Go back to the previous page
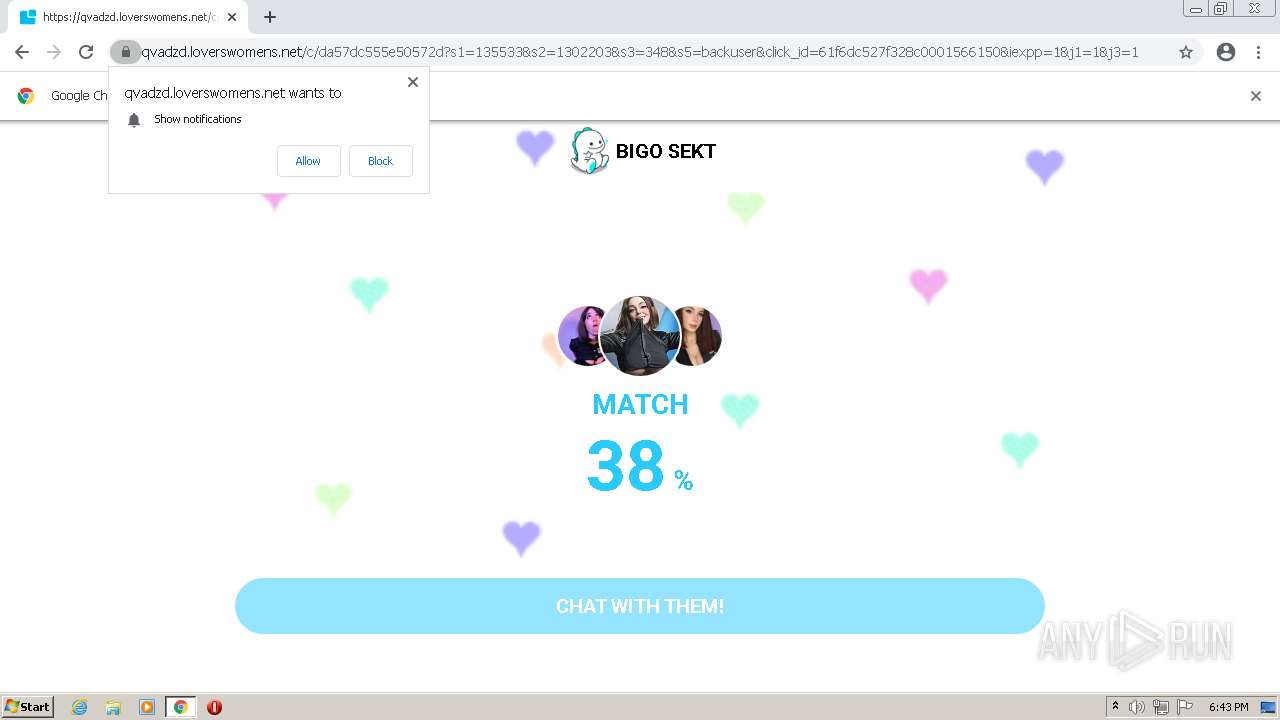The image size is (1280, 720). [22, 52]
